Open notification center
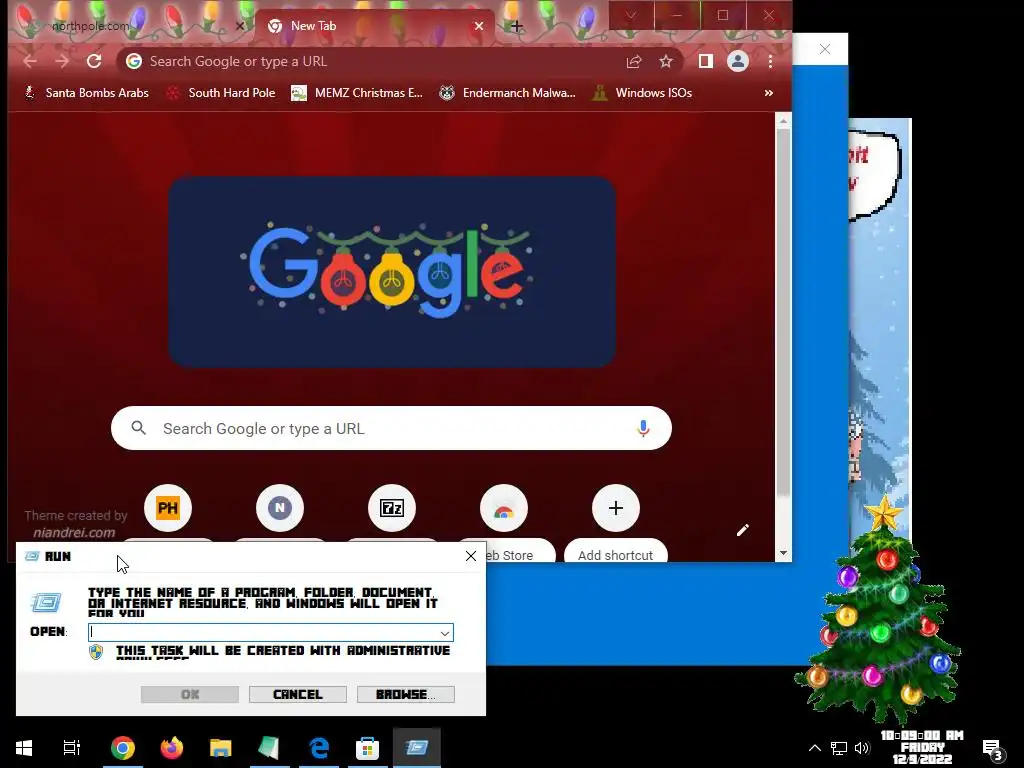Viewport: 1024px width, 768px height. tap(993, 749)
